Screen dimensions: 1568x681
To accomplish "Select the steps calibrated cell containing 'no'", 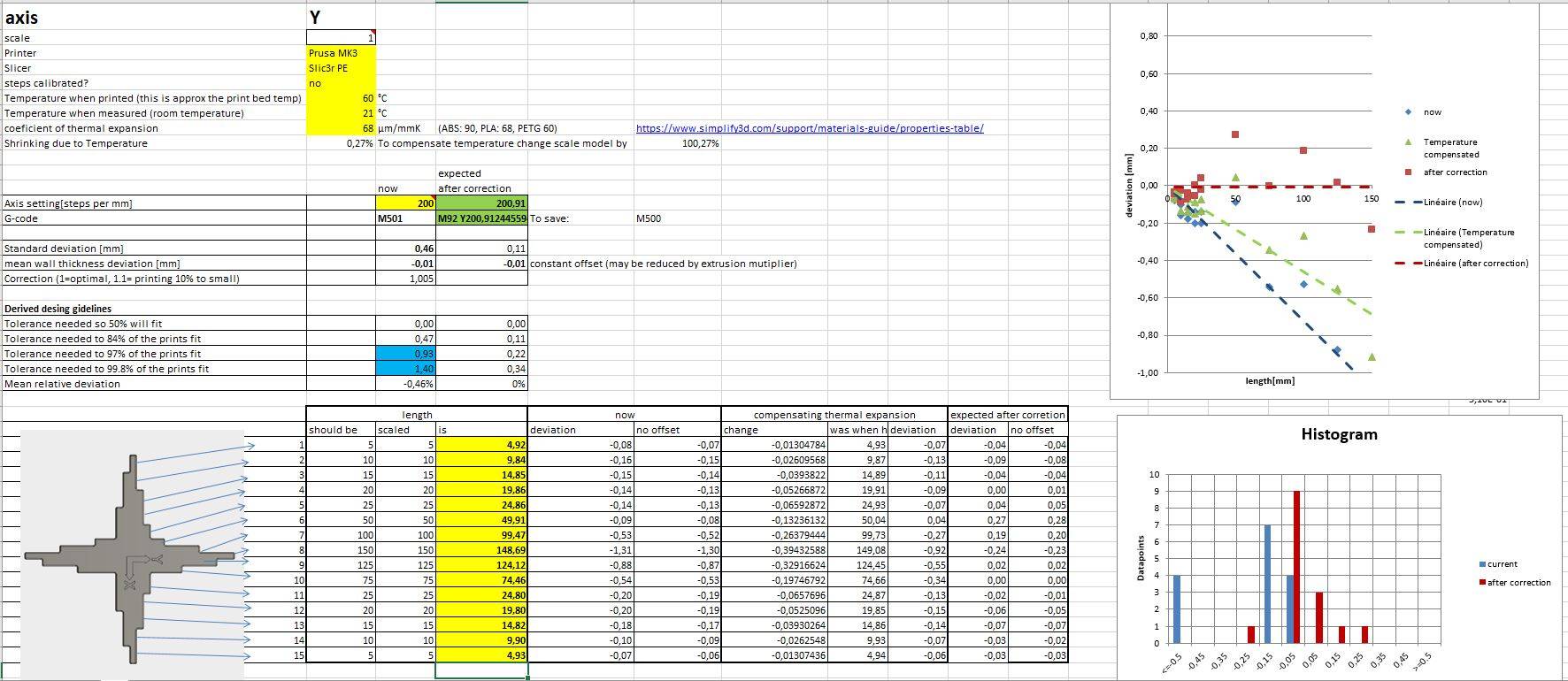I will [341, 83].
